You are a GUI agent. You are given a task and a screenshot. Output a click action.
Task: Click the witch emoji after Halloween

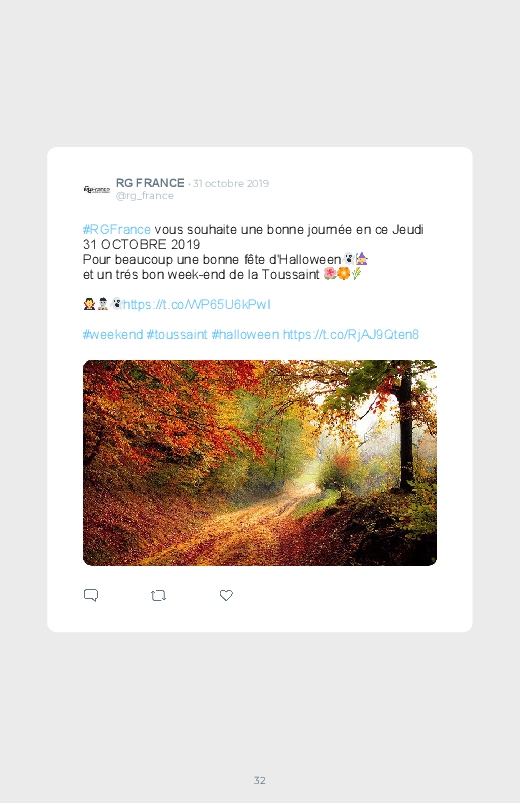click(362, 259)
